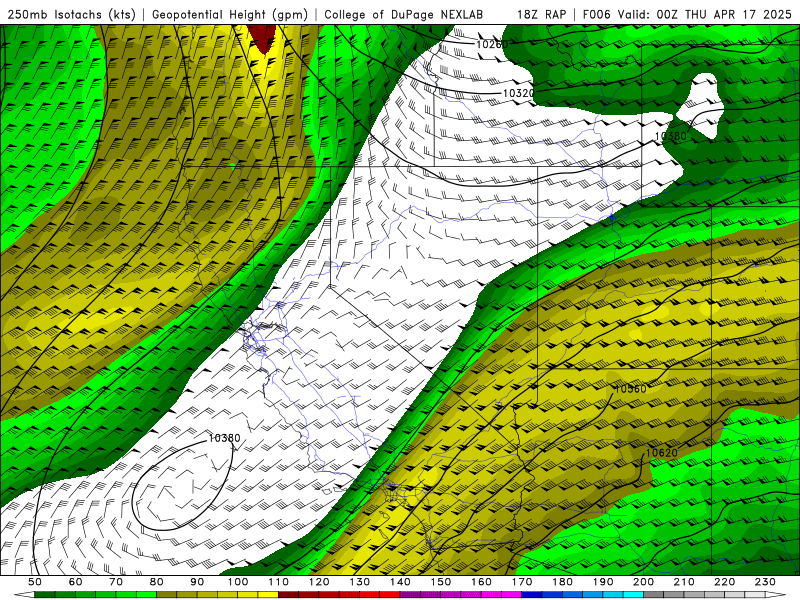Click the bright yellow swatch below the 100 label
The image size is (800, 600).
pos(247,595)
